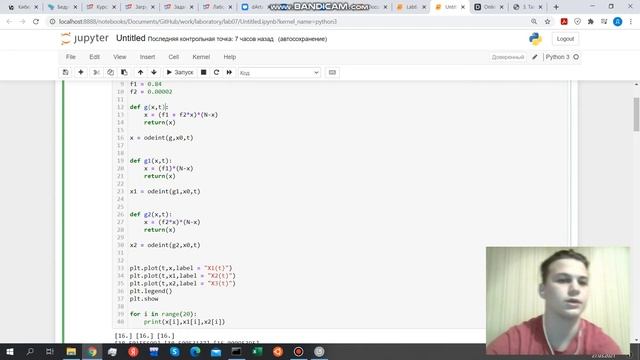Open File Explorer from the taskbar

(71, 351)
